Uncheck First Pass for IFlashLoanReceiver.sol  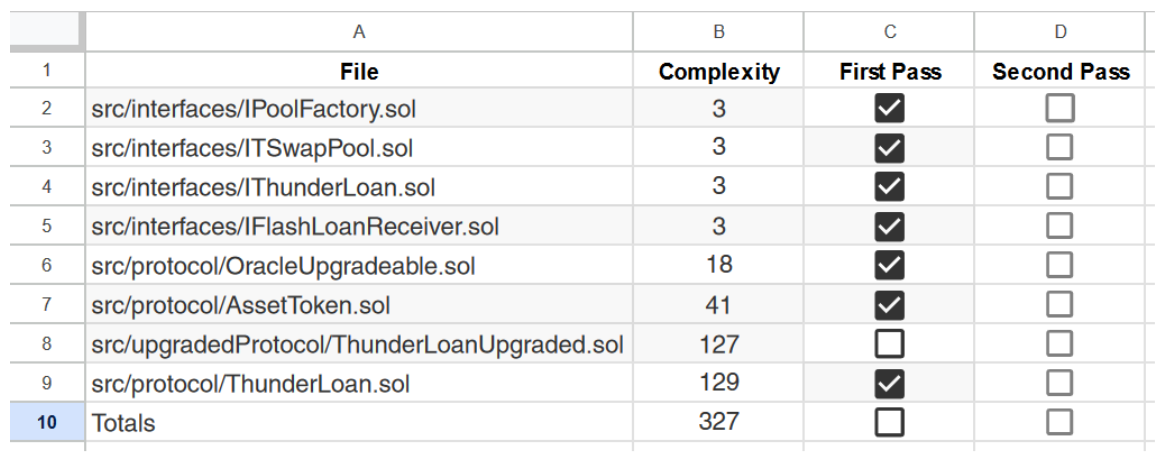pos(889,226)
